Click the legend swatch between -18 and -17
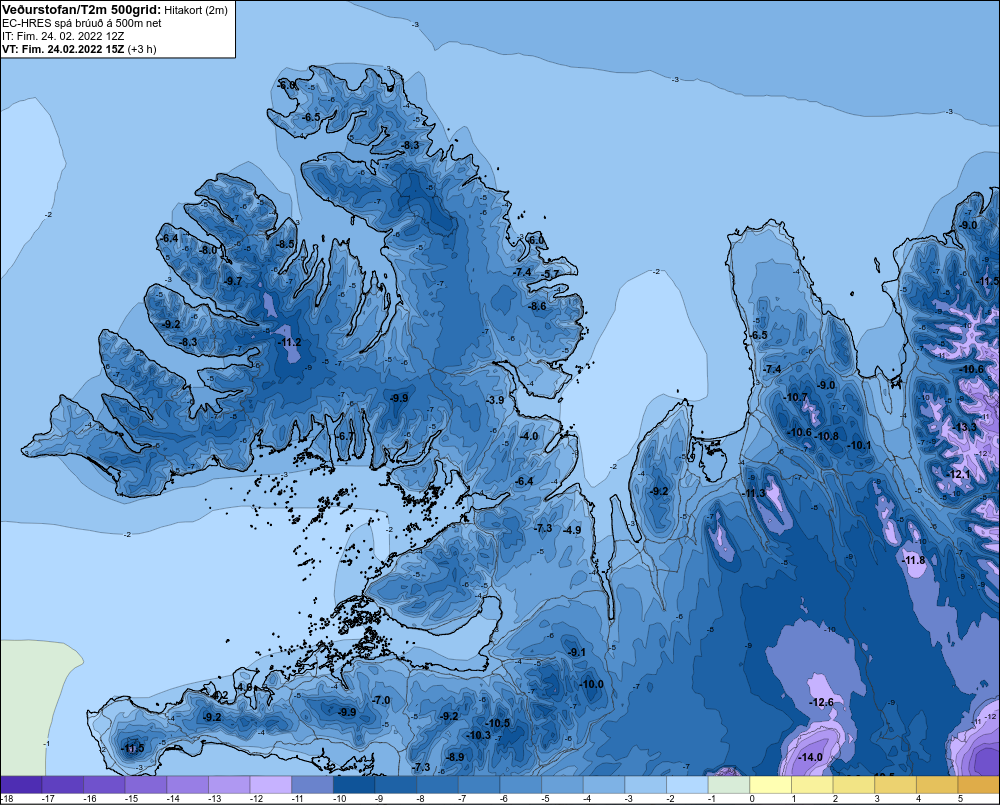This screenshot has width=1000, height=805. click(x=21, y=785)
